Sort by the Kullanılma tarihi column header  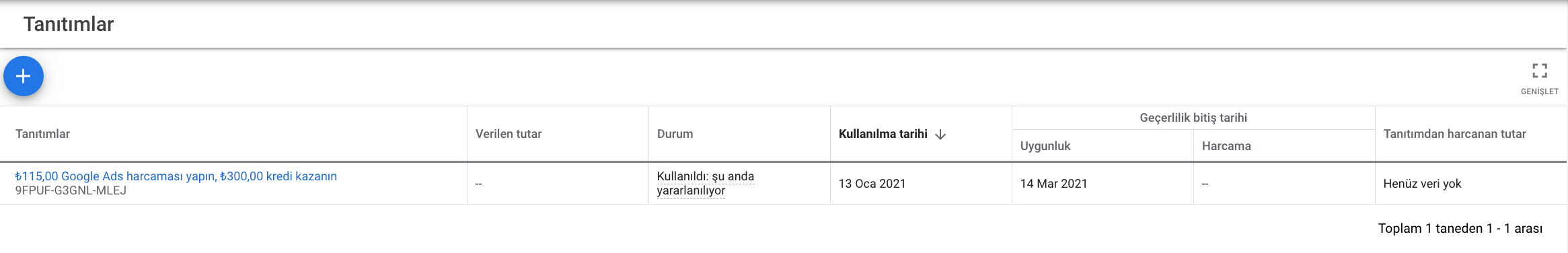(883, 134)
